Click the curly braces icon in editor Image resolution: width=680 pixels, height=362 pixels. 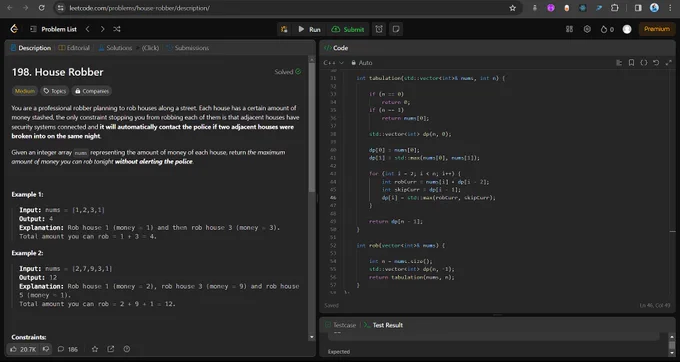coord(644,63)
